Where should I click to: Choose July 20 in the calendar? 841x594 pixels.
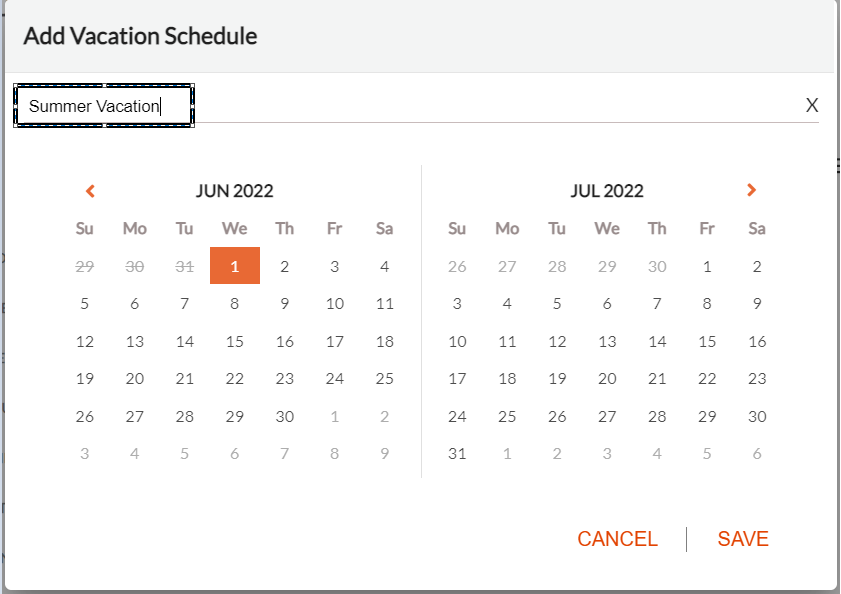[x=607, y=379]
